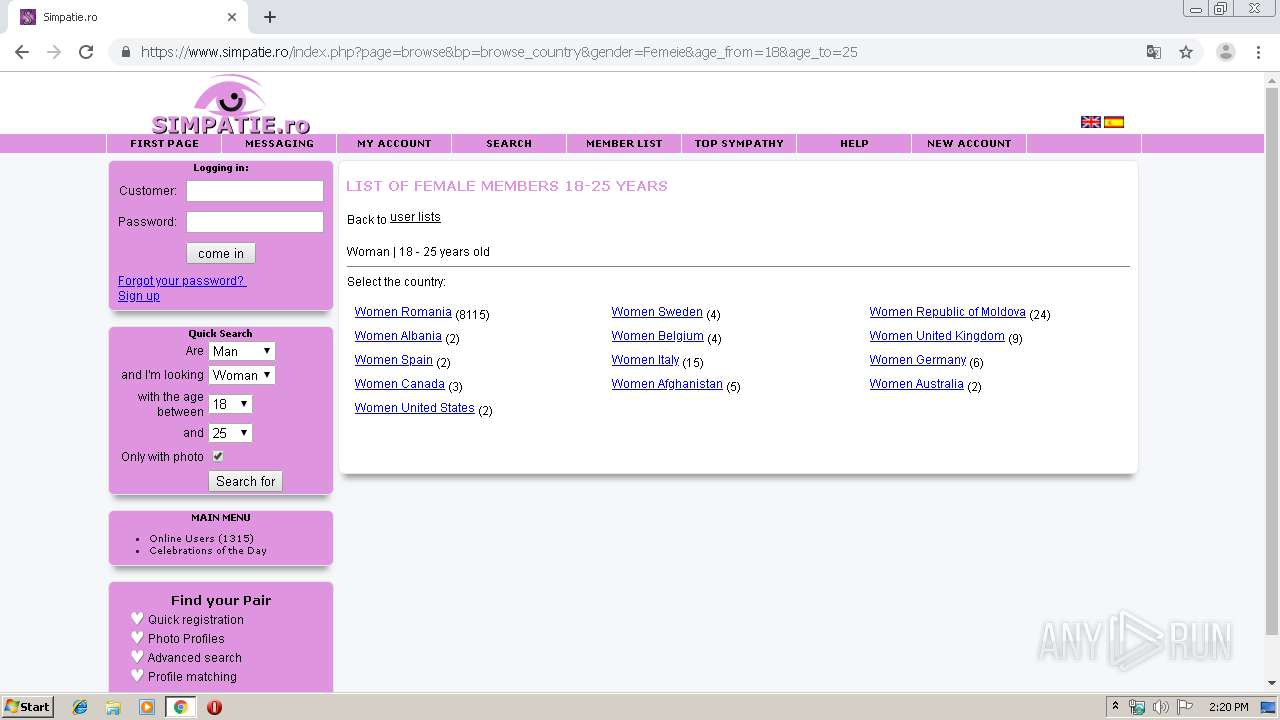Go back to user lists link
Screen dimensions: 1280x720
click(x=415, y=217)
